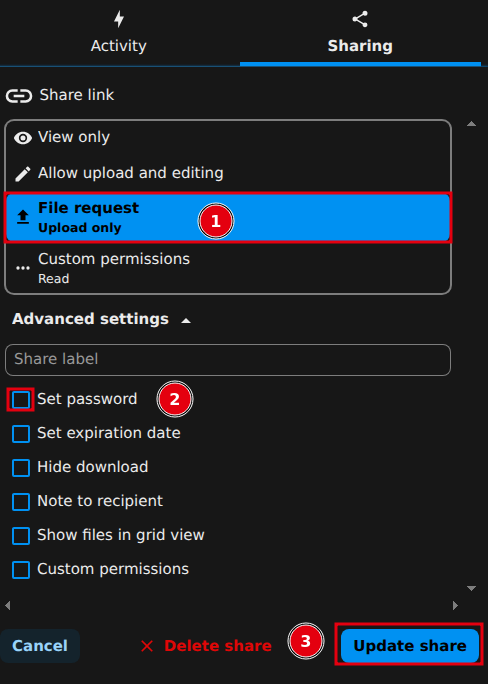The width and height of the screenshot is (488, 684).
Task: Click the View only eye icon
Action: point(23,138)
